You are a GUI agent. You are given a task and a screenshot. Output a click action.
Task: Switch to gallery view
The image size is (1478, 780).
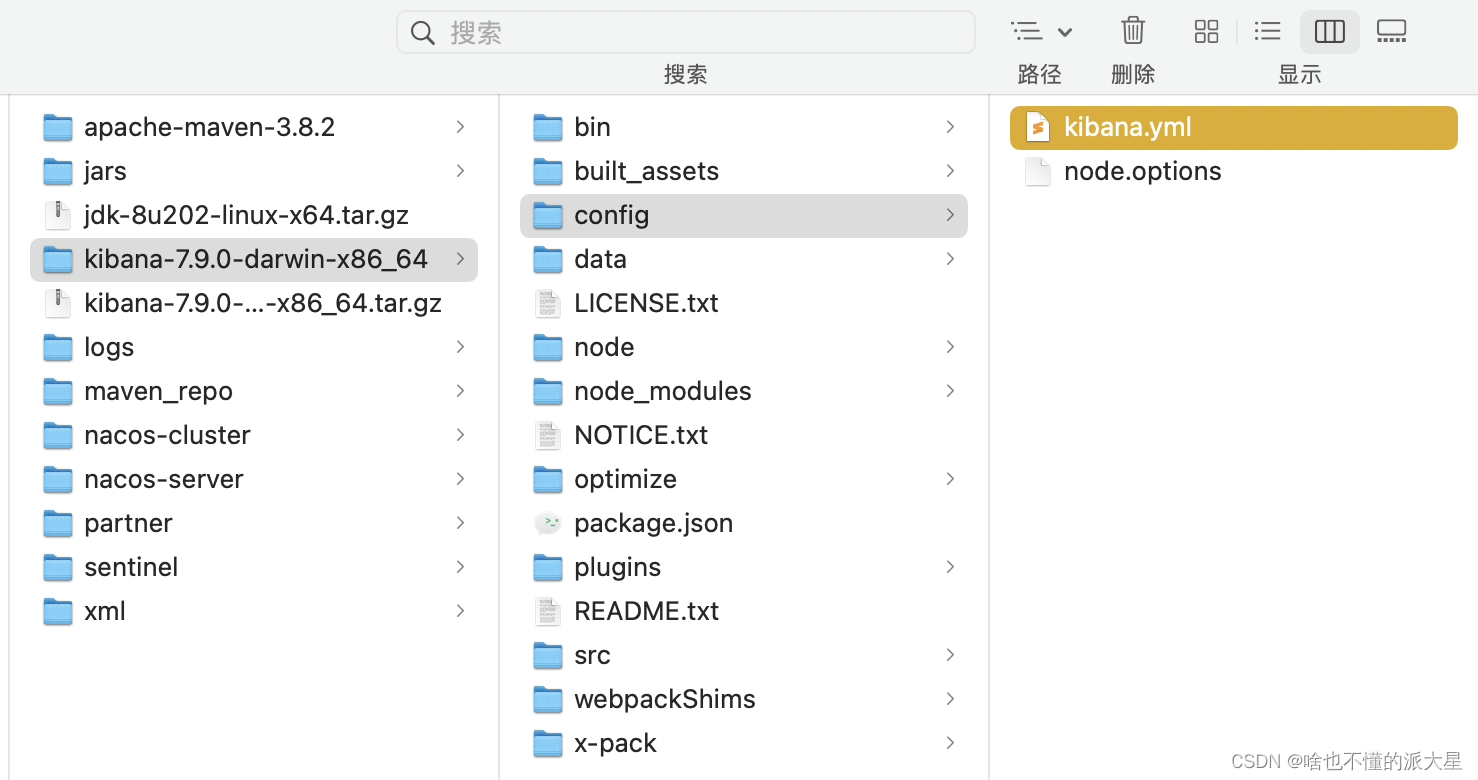pos(1392,32)
